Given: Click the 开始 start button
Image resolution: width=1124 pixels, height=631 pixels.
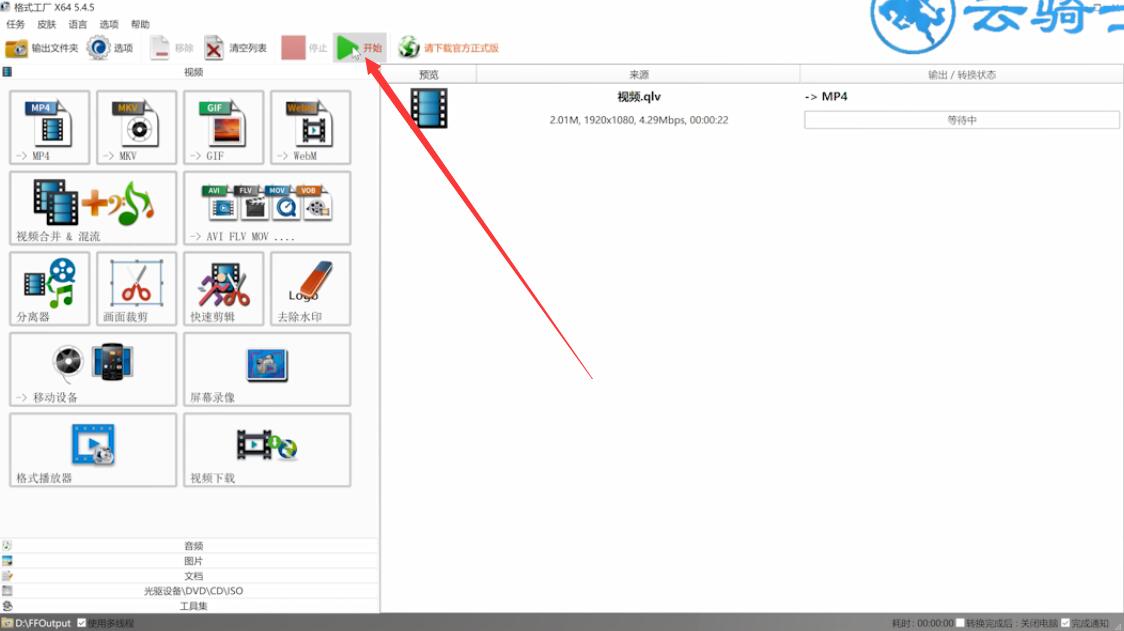Looking at the screenshot, I should click(x=360, y=48).
